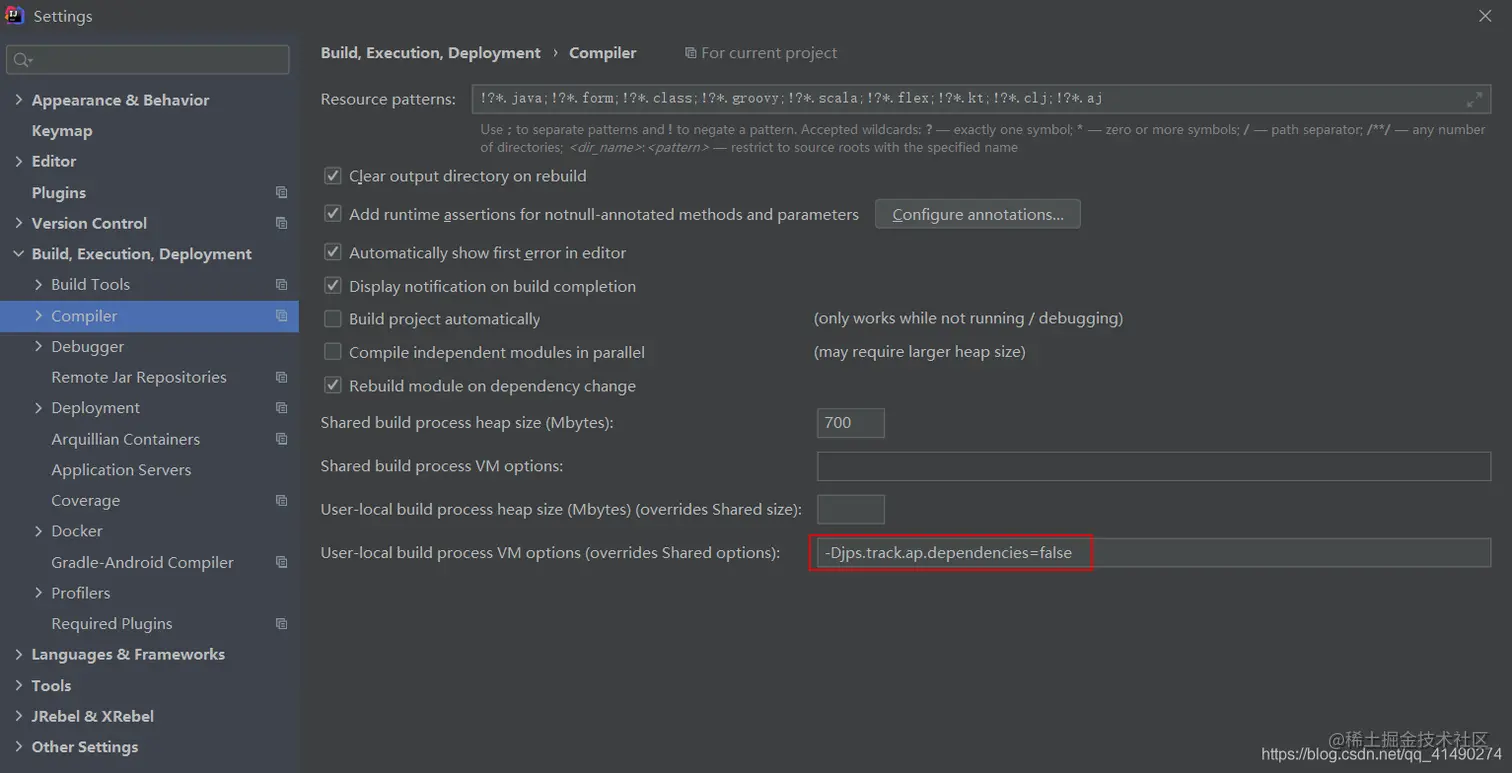Viewport: 1512px width, 773px height.
Task: Click the project-level icon beside Version Control
Action: pyautogui.click(x=281, y=223)
